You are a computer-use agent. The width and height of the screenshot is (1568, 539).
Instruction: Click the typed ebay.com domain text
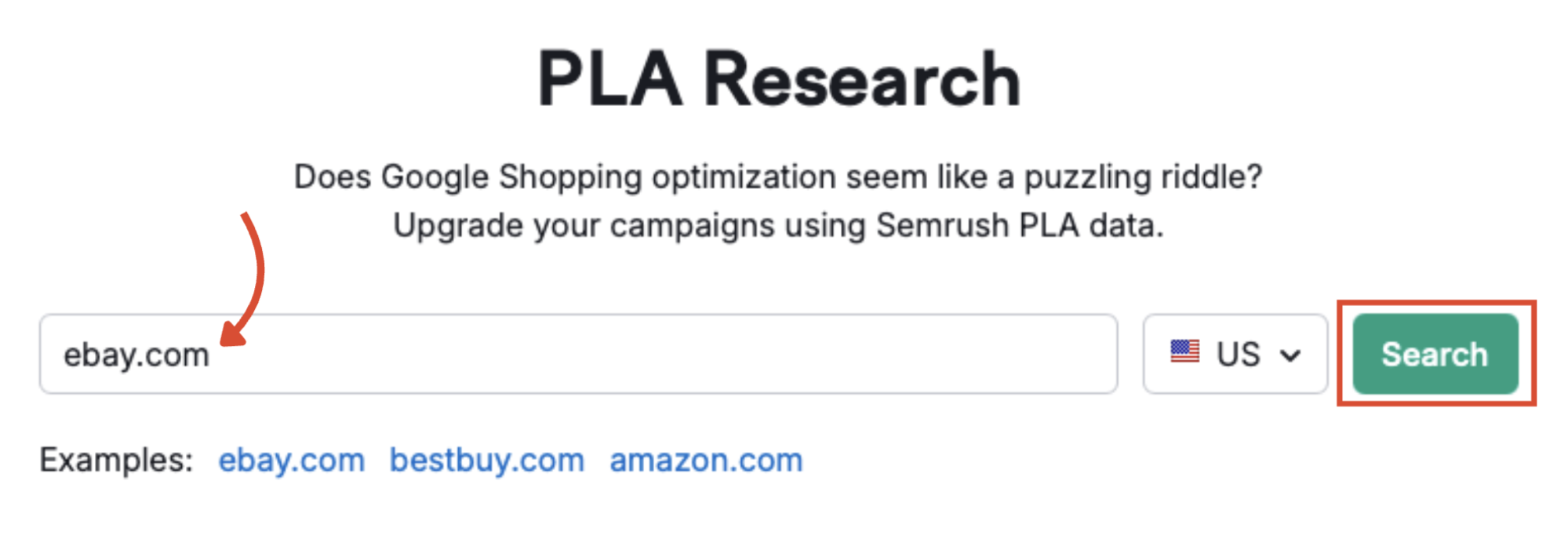[x=136, y=353]
